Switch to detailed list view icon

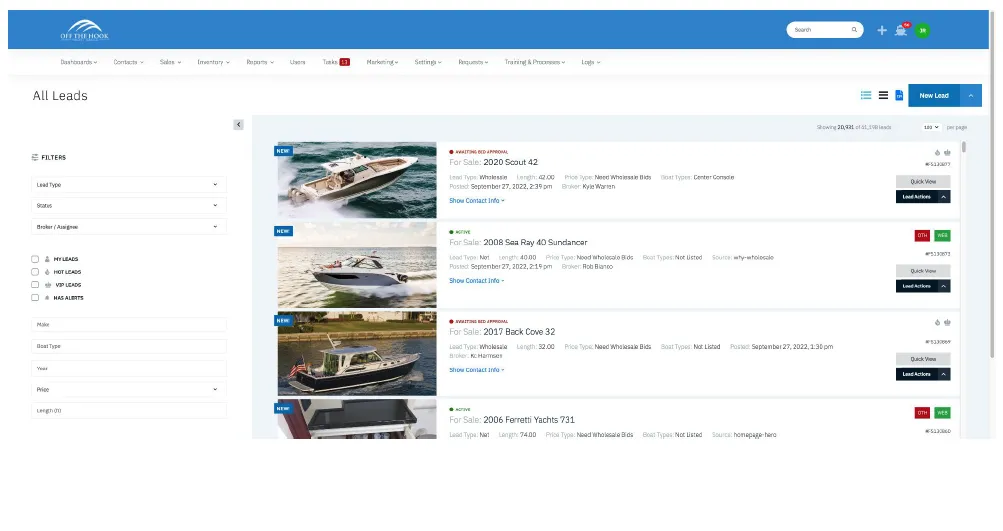[866, 95]
